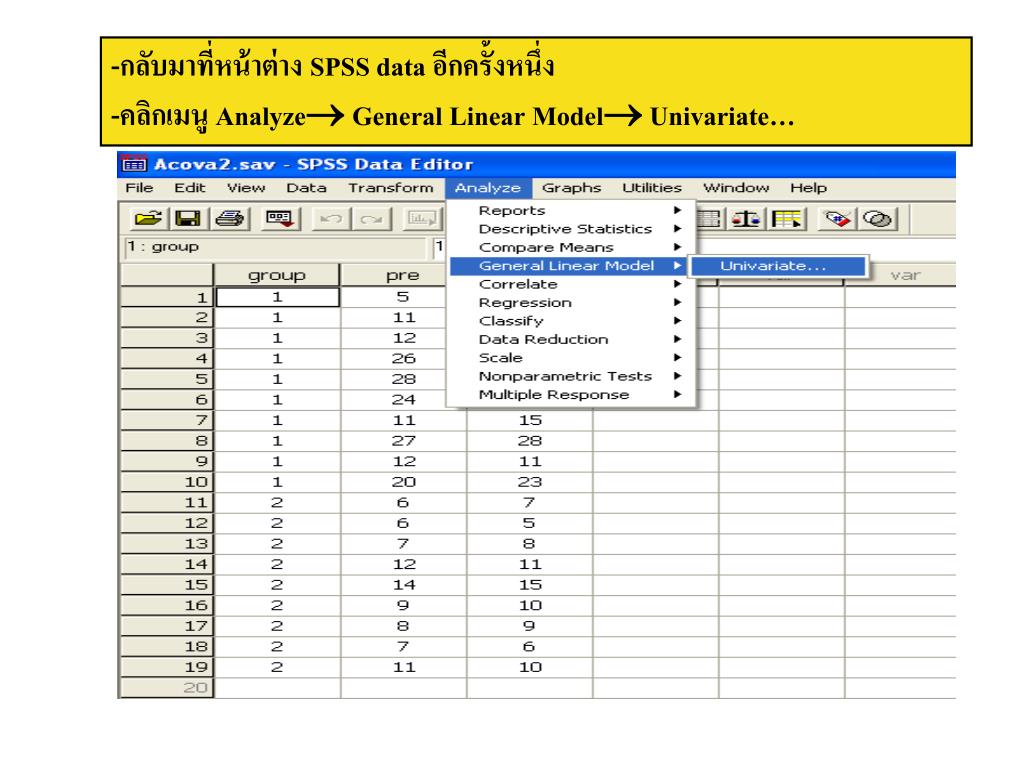Open the Help menu
The height and width of the screenshot is (768, 1024).
808,188
